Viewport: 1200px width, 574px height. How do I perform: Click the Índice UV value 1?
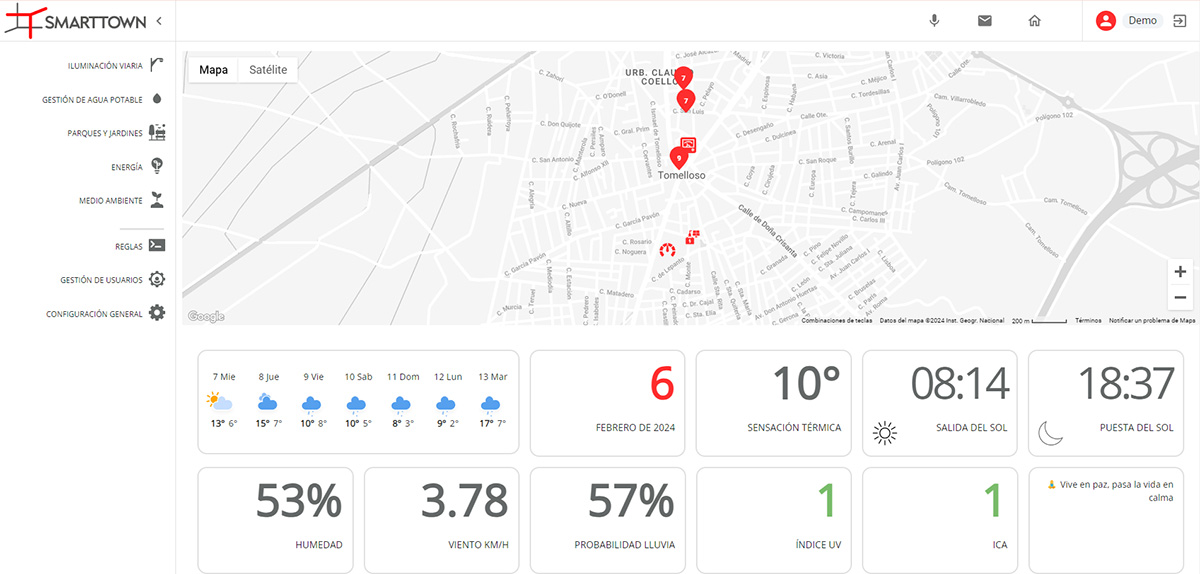pos(826,501)
